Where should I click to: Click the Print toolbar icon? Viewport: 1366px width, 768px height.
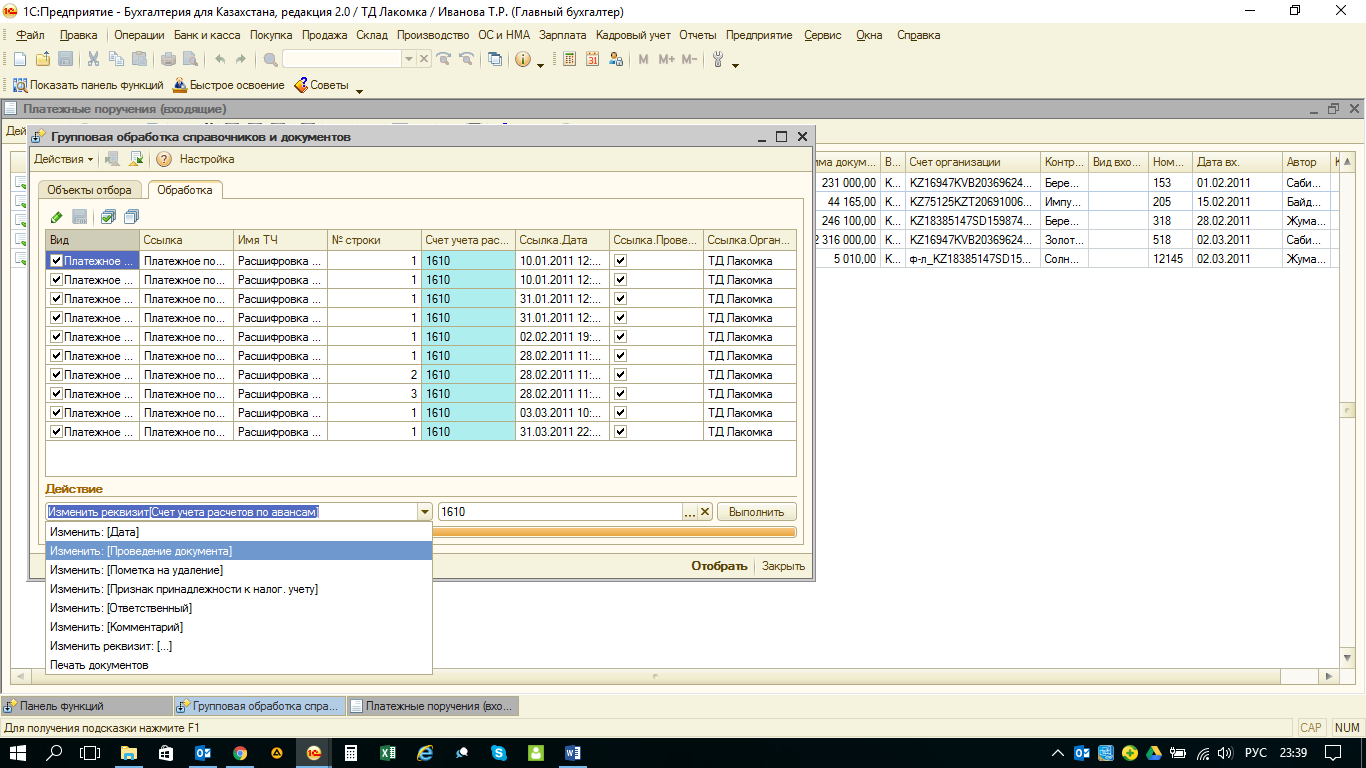[169, 60]
